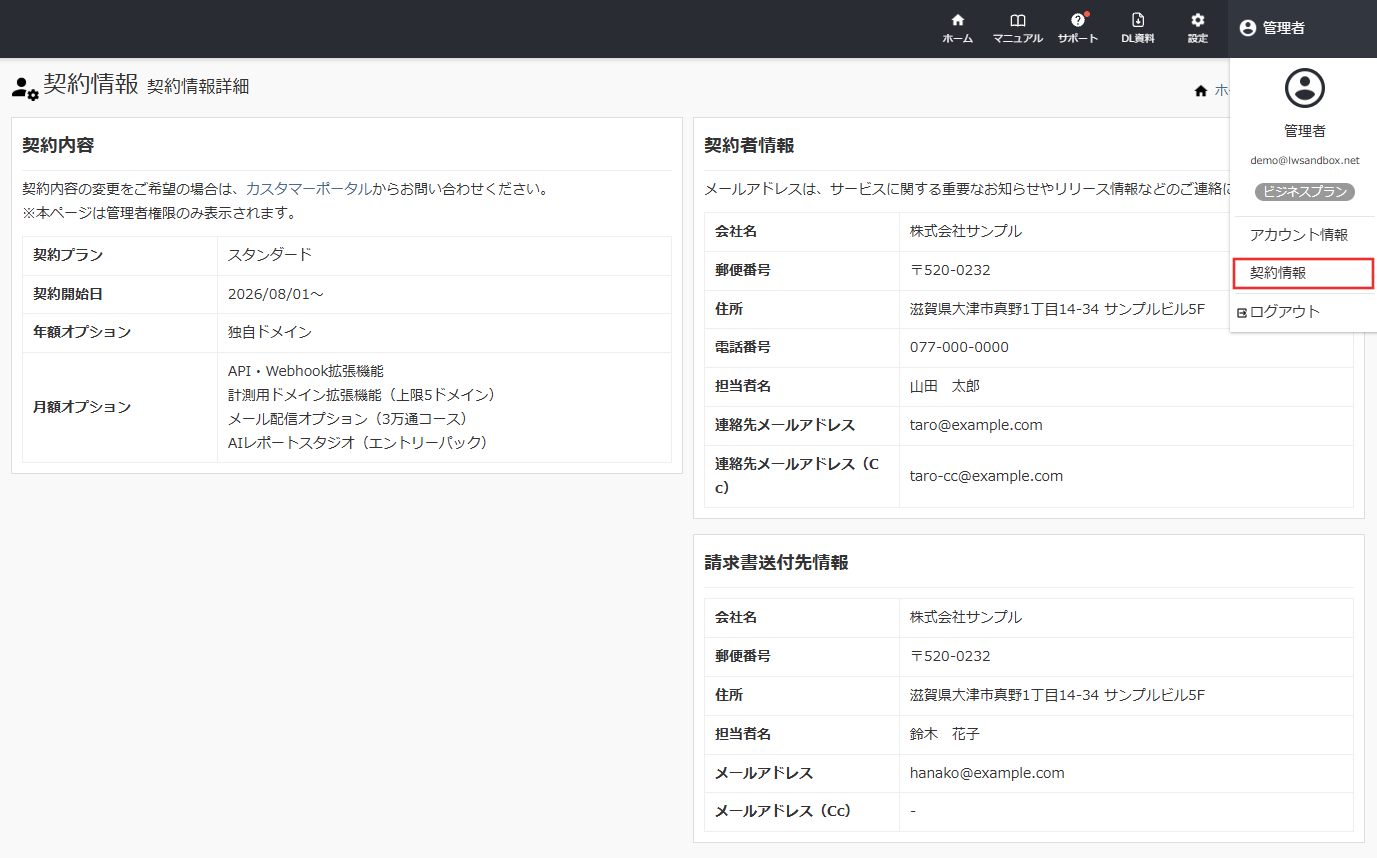Click phone number 077-000-0000
The height and width of the screenshot is (858, 1377).
click(959, 347)
